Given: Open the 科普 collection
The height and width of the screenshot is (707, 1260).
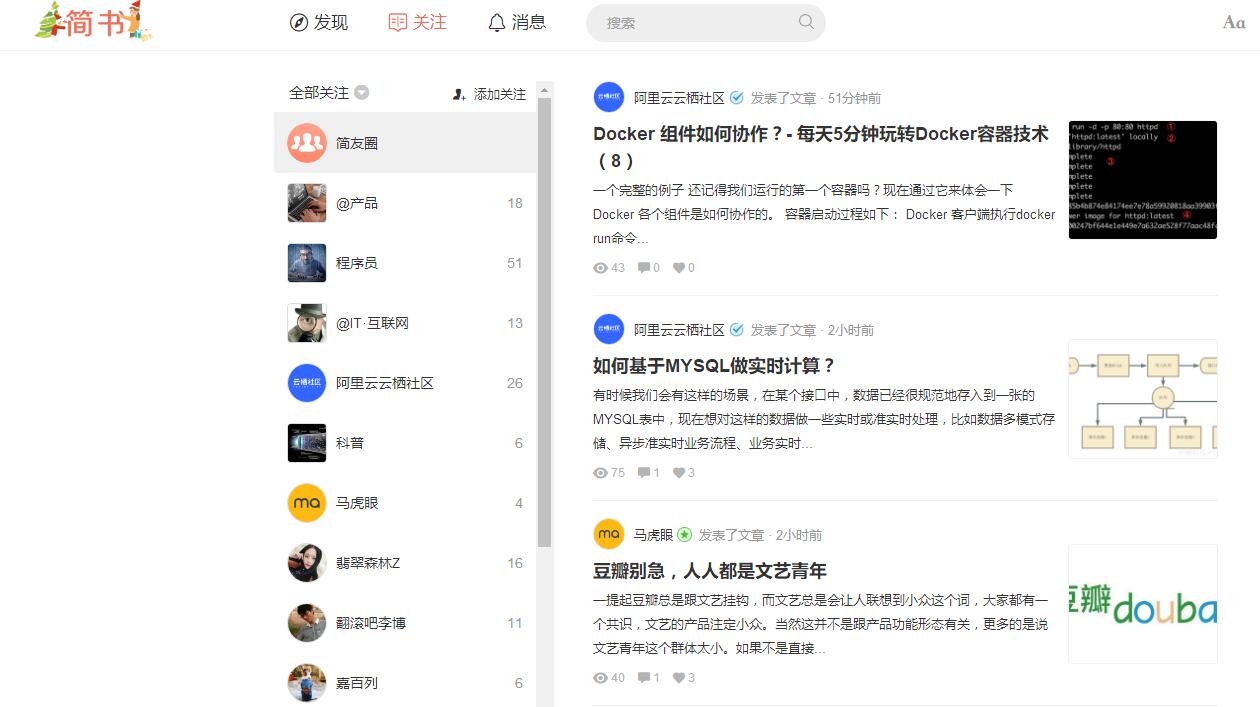Looking at the screenshot, I should (405, 443).
